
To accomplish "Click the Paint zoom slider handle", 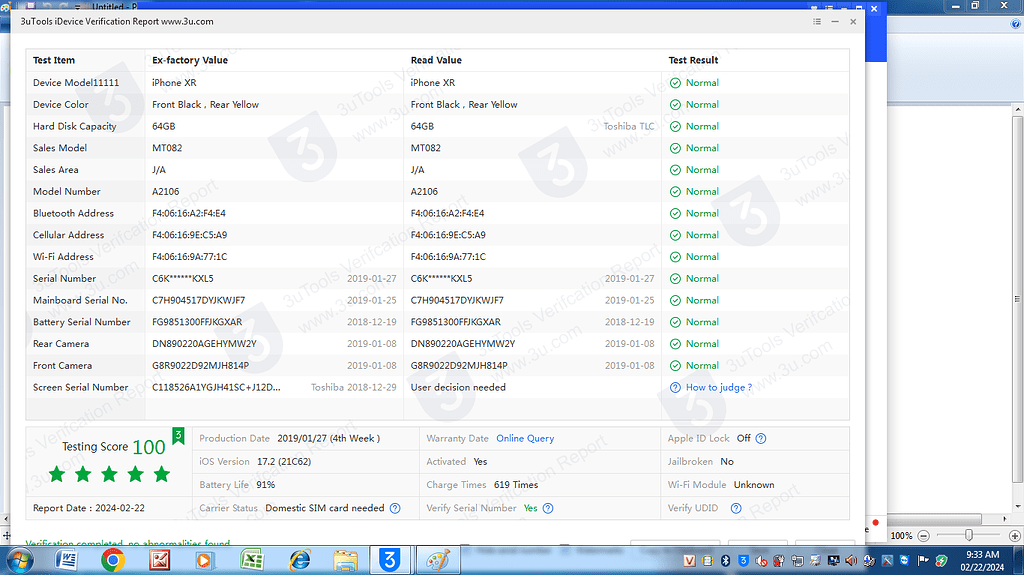I will click(x=968, y=536).
